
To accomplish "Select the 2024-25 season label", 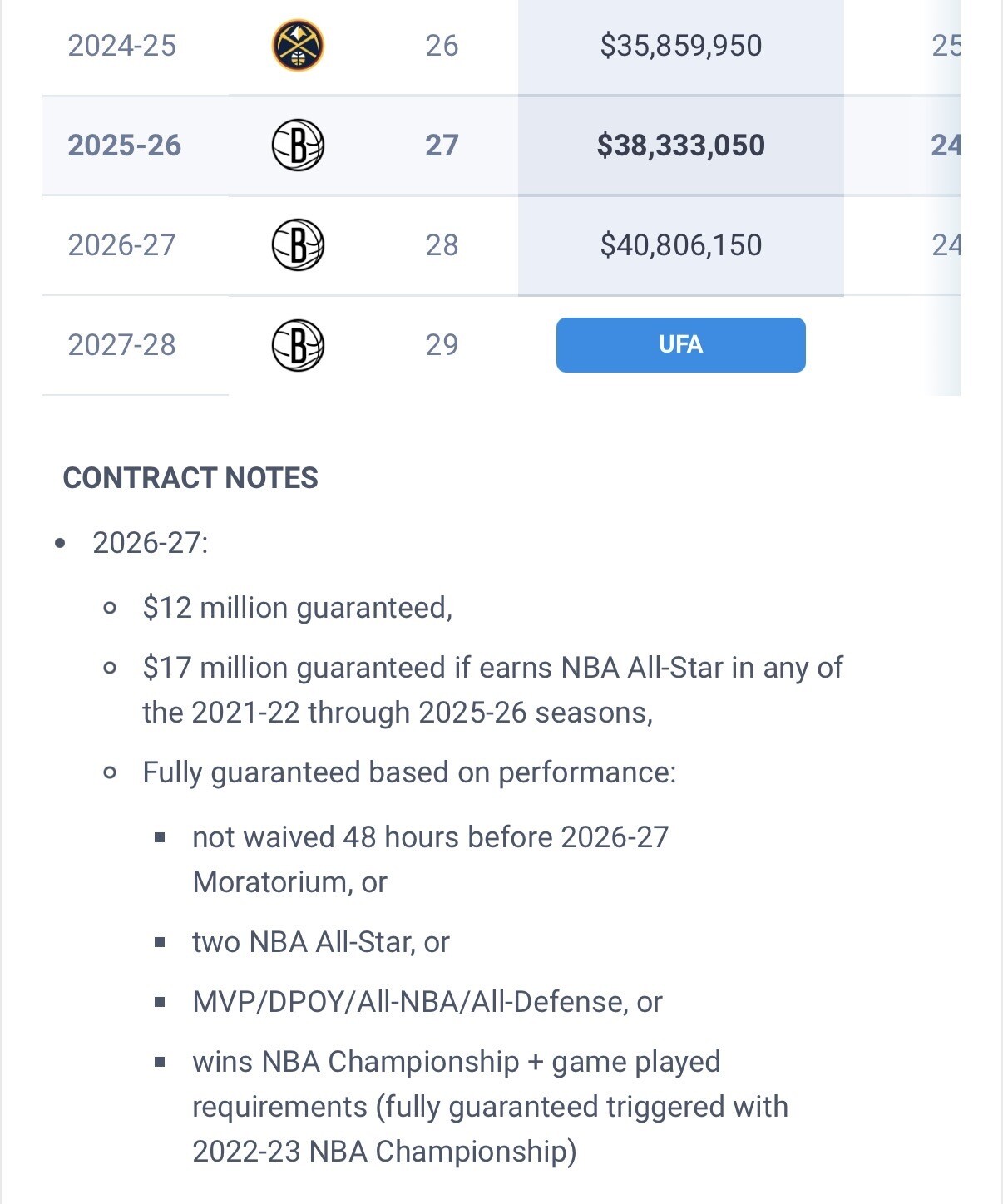I will tap(122, 46).
